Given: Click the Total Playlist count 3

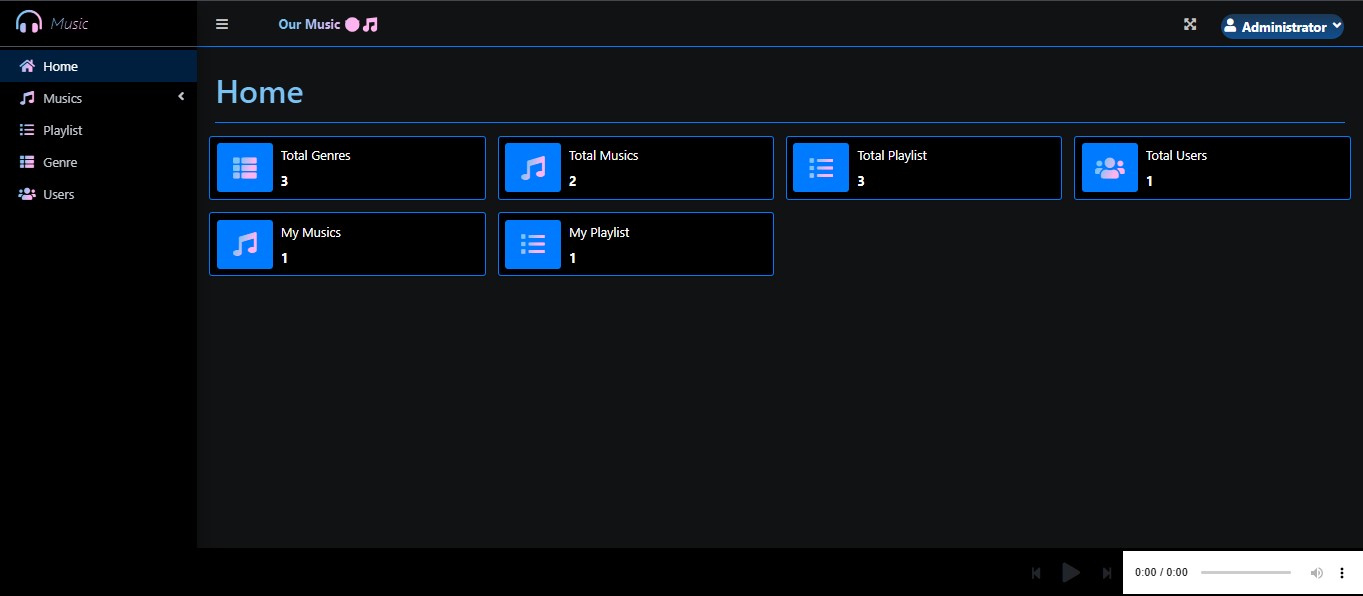Looking at the screenshot, I should click(861, 181).
